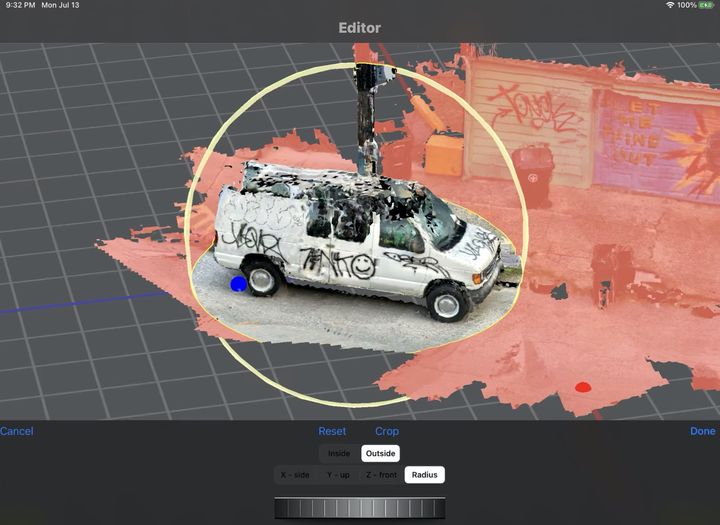Click the Wi-Fi icon in the status bar
720x525 pixels.
point(669,5)
